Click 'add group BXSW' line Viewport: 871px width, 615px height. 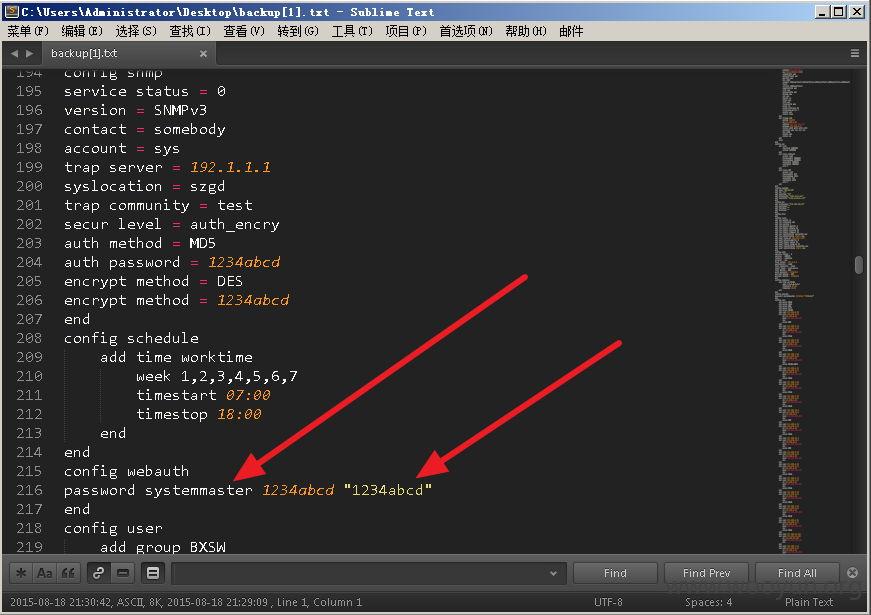pos(163,547)
